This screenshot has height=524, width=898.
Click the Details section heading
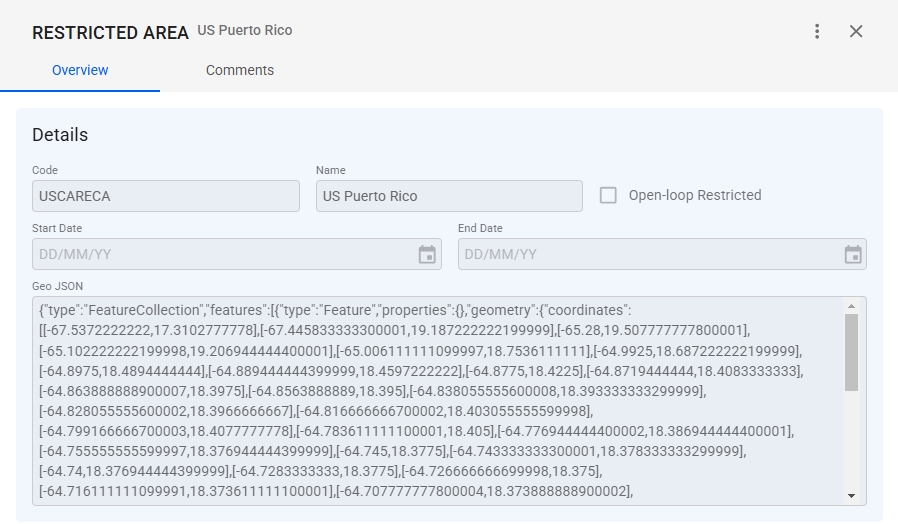click(x=60, y=135)
